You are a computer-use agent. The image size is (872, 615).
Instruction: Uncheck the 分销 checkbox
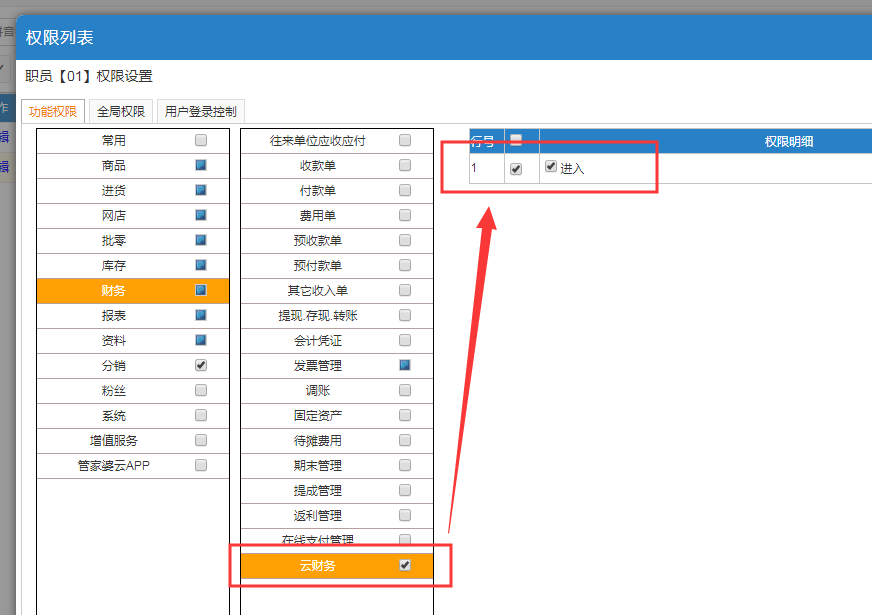pyautogui.click(x=201, y=365)
